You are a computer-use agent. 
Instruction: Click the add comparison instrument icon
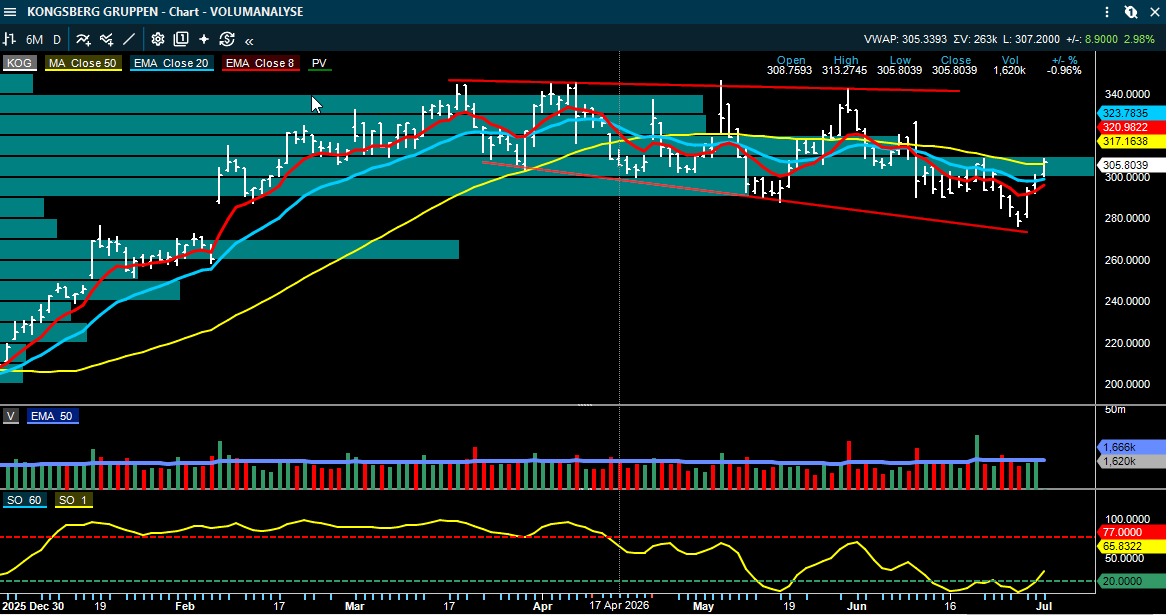[x=106, y=39]
